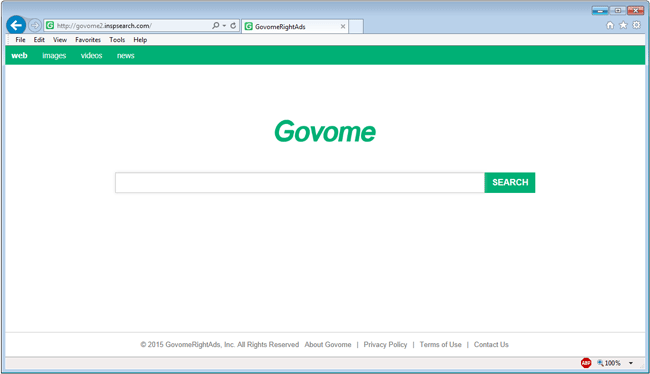Screen dimensions: 650x374
Task: Select the web search category
Action: pos(19,56)
